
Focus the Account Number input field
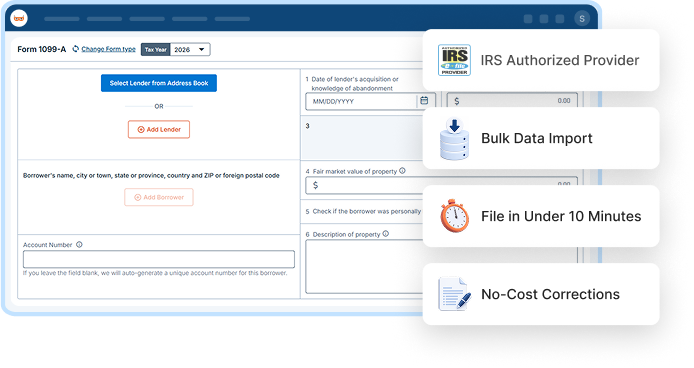point(159,259)
